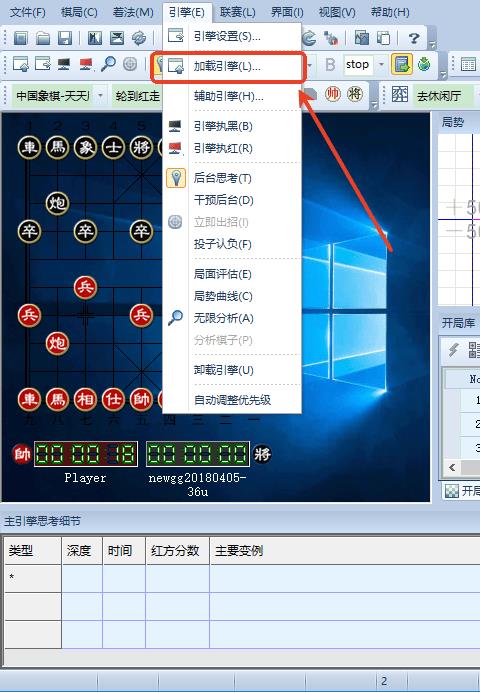Choose 引擎设置(S)... menu item
Screen dimensions: 480x692
(x=232, y=36)
